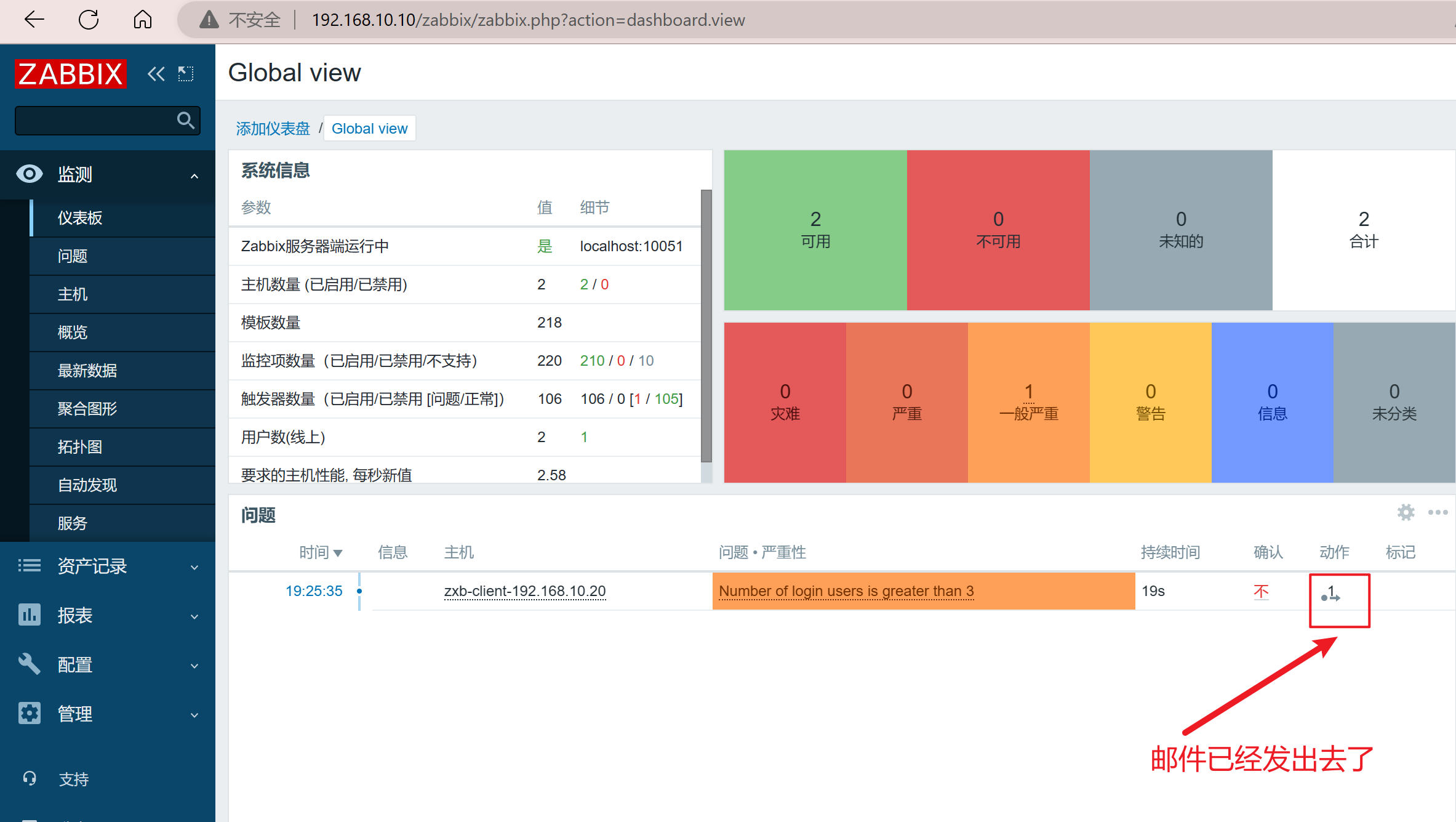Click 'localhost:10051' detail value
Viewport: 1456px width, 822px height.
pyautogui.click(x=631, y=246)
